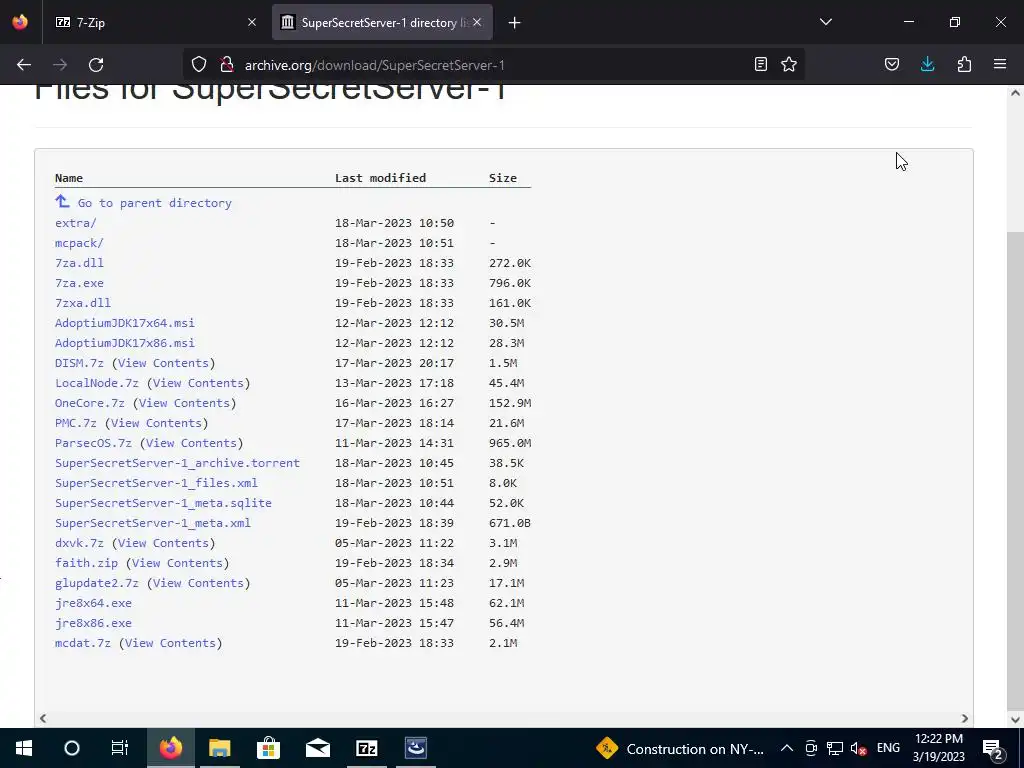View Contents of PMC.7z
1024x768 pixels.
pos(156,423)
